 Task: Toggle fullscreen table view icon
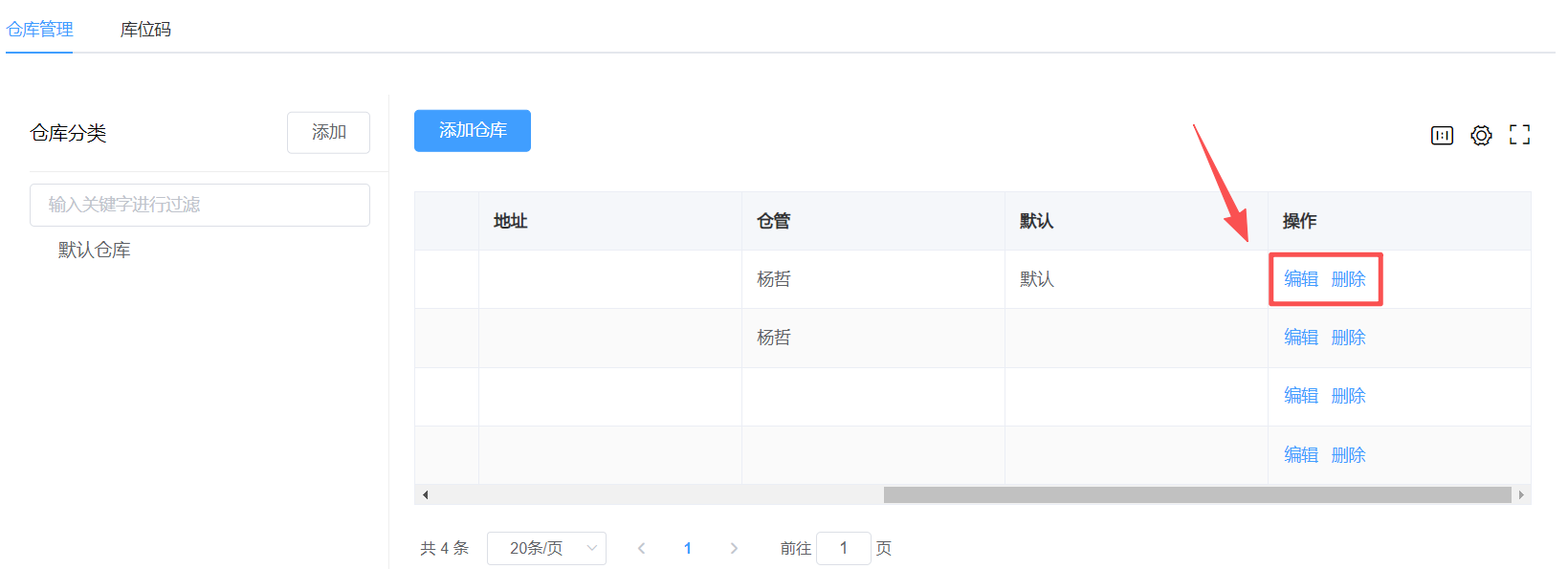click(1519, 136)
